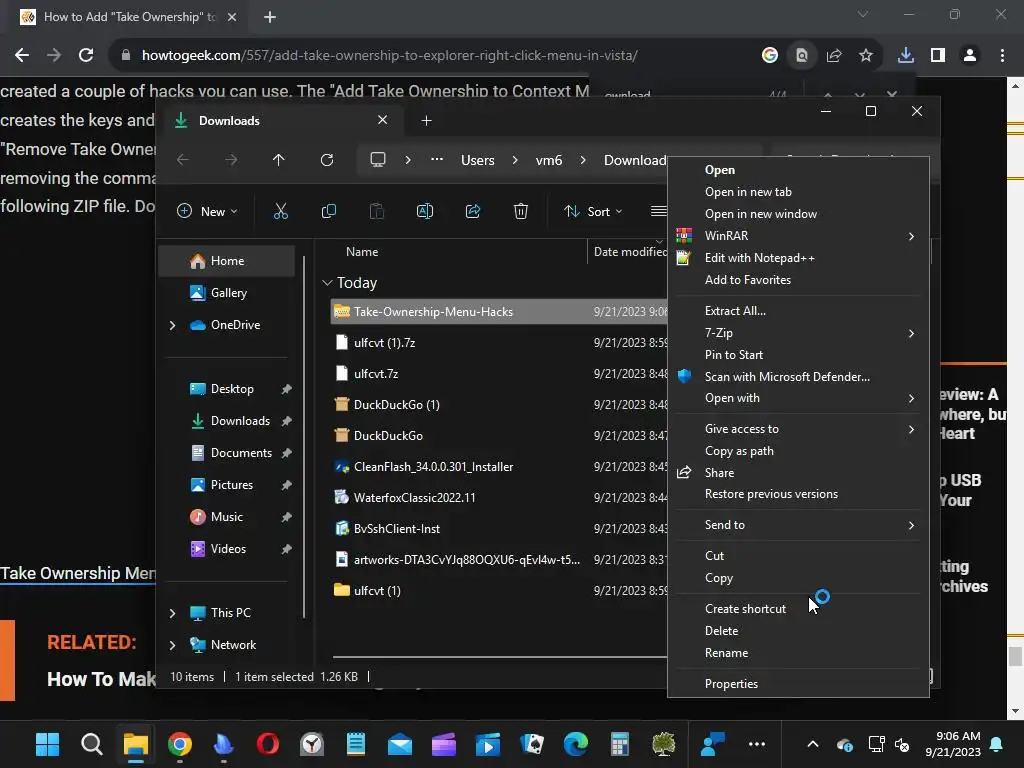Viewport: 1024px width, 768px height.
Task: Expand the This PC tree node
Action: tap(172, 613)
